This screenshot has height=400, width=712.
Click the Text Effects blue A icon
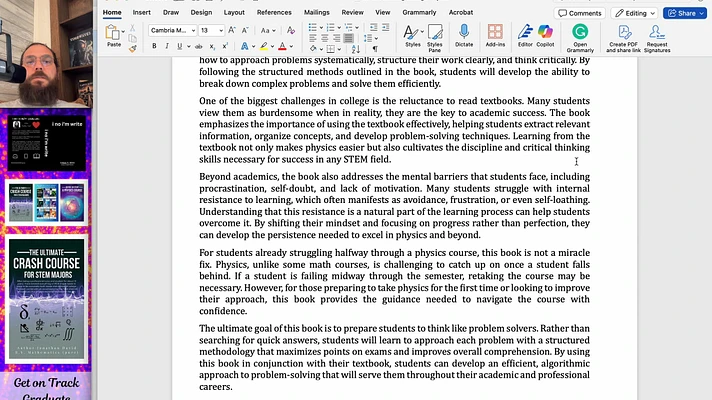pos(244,46)
